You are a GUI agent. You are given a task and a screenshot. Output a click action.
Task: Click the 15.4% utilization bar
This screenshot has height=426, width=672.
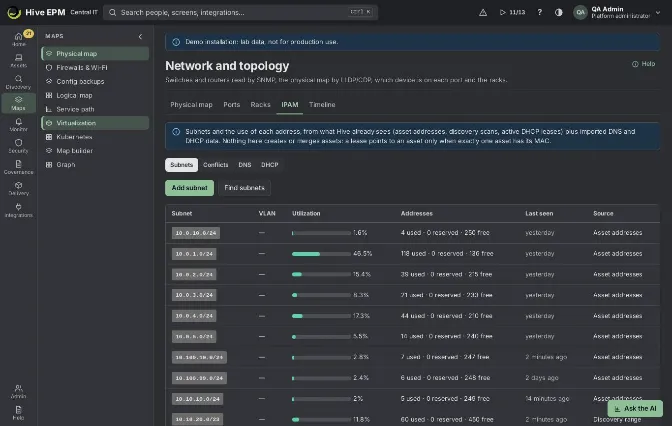click(321, 274)
